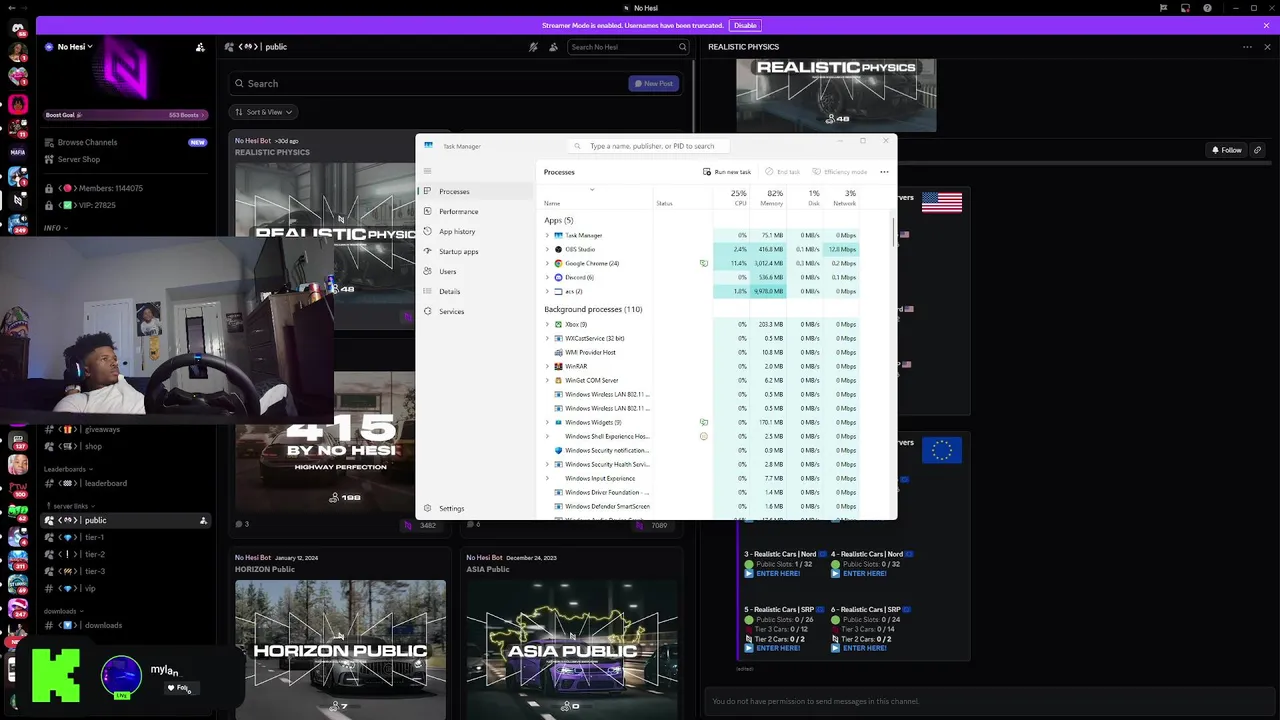This screenshot has height=720, width=1280.
Task: Expand Xbox (9) background process
Action: coord(547,324)
